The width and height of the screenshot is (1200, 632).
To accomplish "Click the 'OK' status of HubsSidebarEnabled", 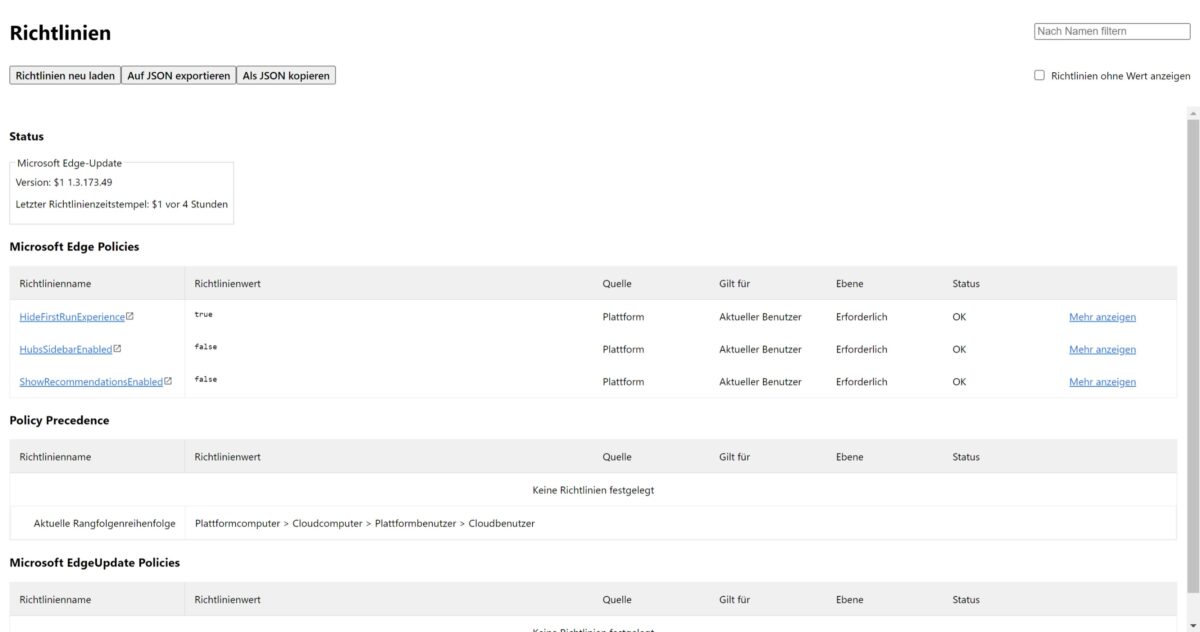I will [x=959, y=349].
